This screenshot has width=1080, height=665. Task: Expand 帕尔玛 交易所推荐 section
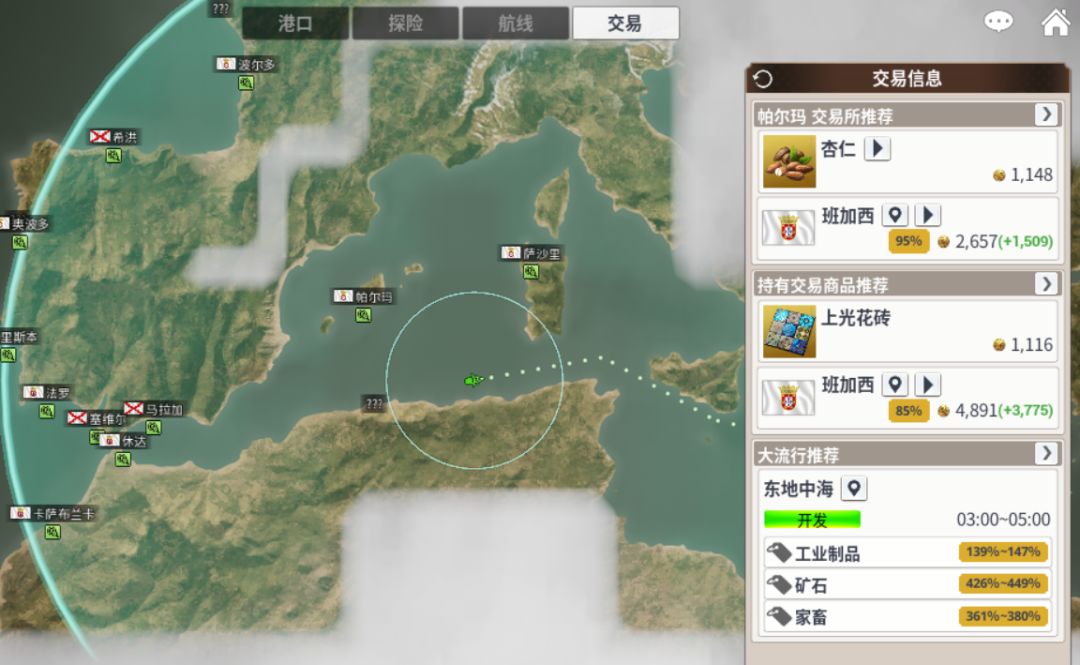point(1046,114)
